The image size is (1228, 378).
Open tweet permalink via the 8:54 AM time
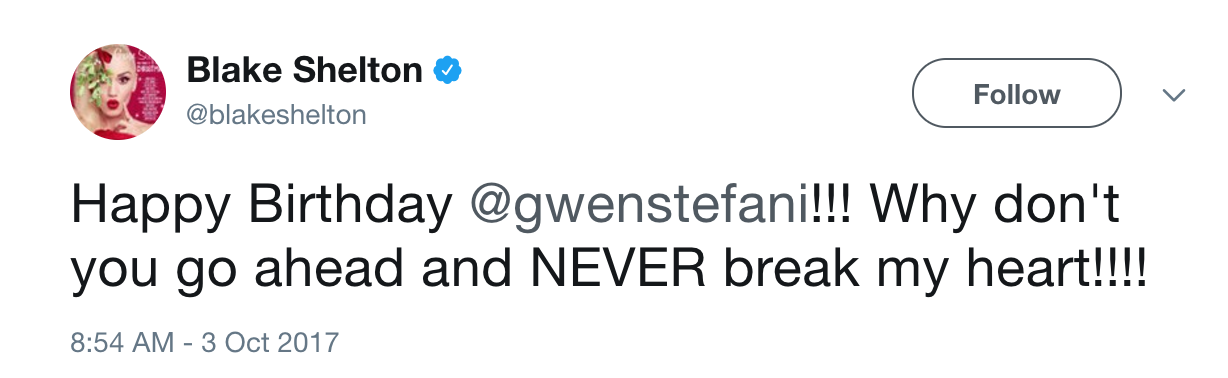[121, 344]
